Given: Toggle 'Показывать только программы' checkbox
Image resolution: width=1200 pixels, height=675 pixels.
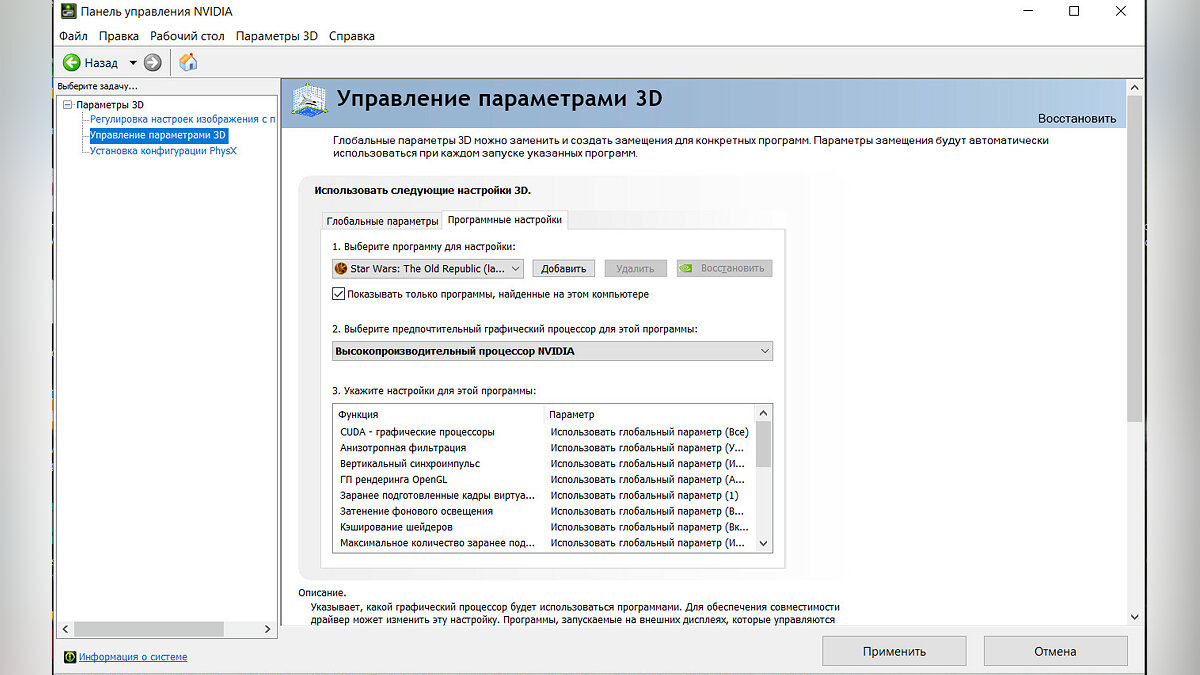Looking at the screenshot, I should click(339, 294).
